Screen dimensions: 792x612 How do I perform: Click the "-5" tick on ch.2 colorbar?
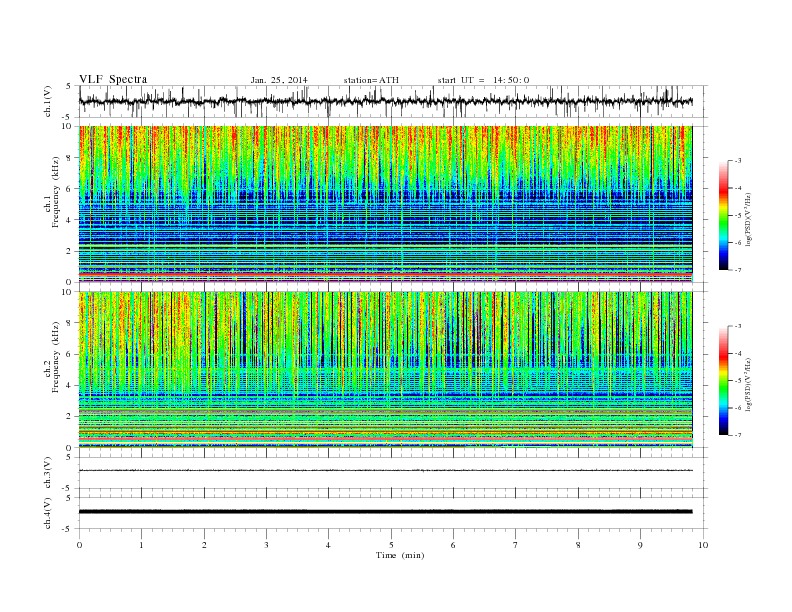[737, 381]
